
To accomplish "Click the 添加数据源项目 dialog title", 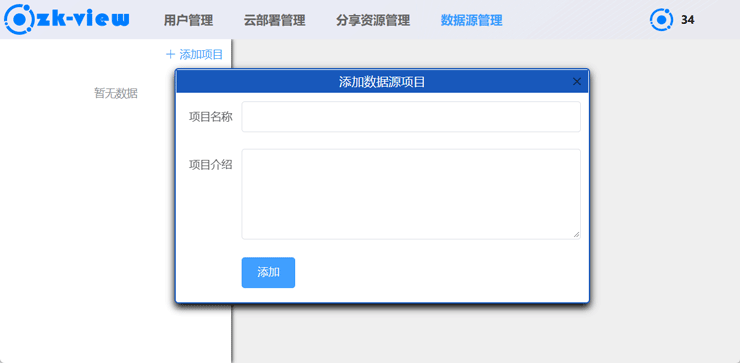I will click(382, 82).
